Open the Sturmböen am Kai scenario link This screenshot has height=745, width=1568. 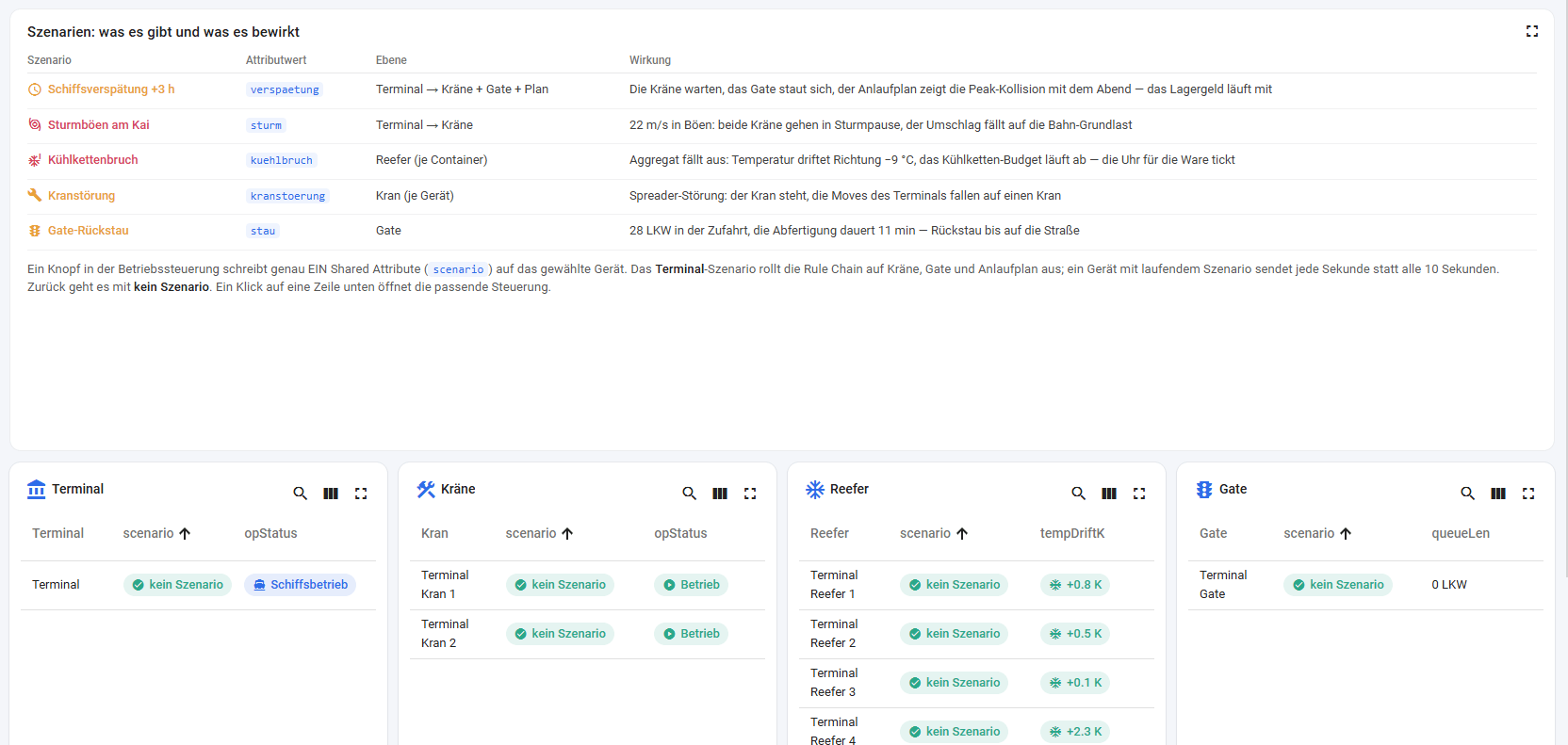99,124
